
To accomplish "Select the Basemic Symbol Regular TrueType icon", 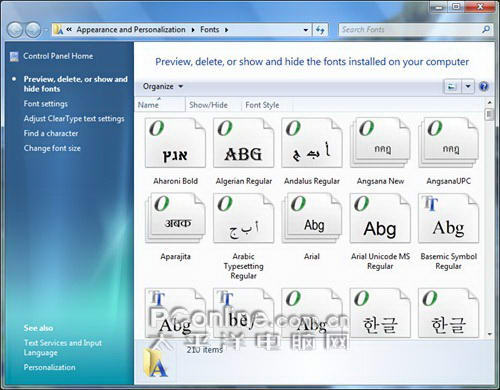I will 448,218.
